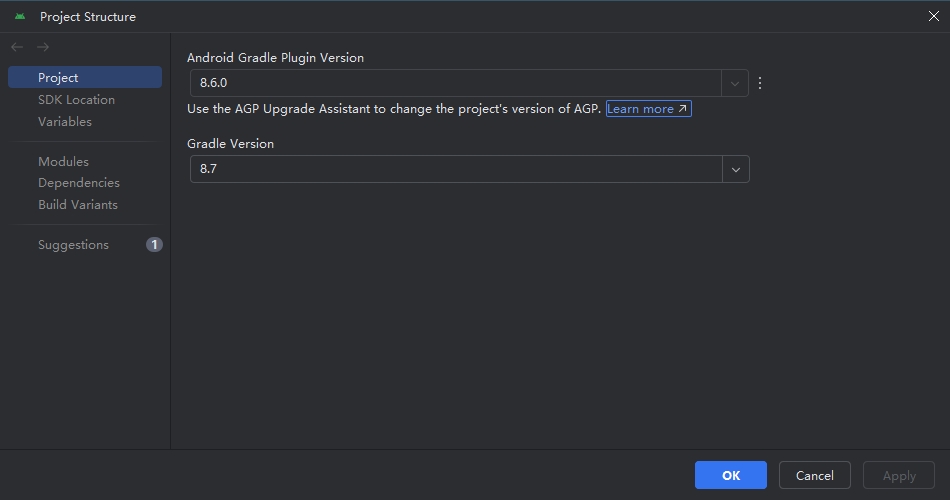Click the forward navigation arrow
The height and width of the screenshot is (500, 950).
(x=43, y=47)
